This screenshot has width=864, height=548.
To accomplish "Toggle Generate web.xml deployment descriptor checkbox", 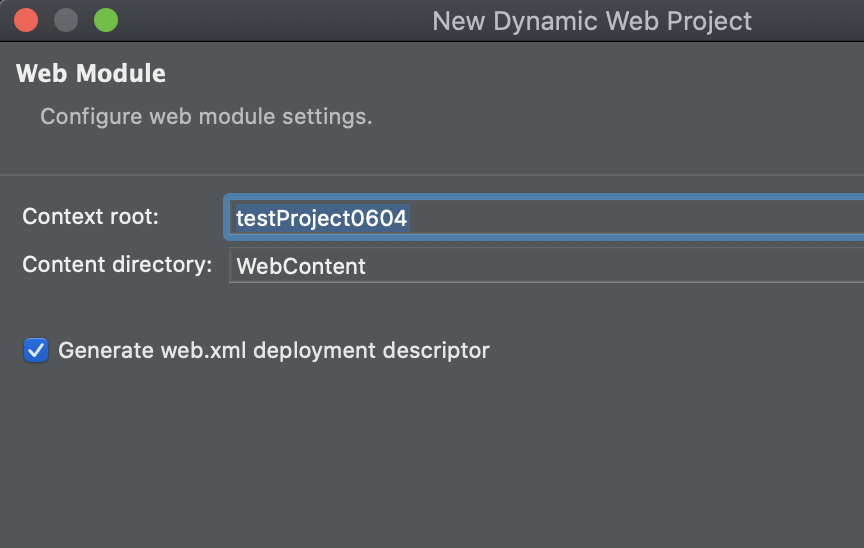I will click(36, 350).
